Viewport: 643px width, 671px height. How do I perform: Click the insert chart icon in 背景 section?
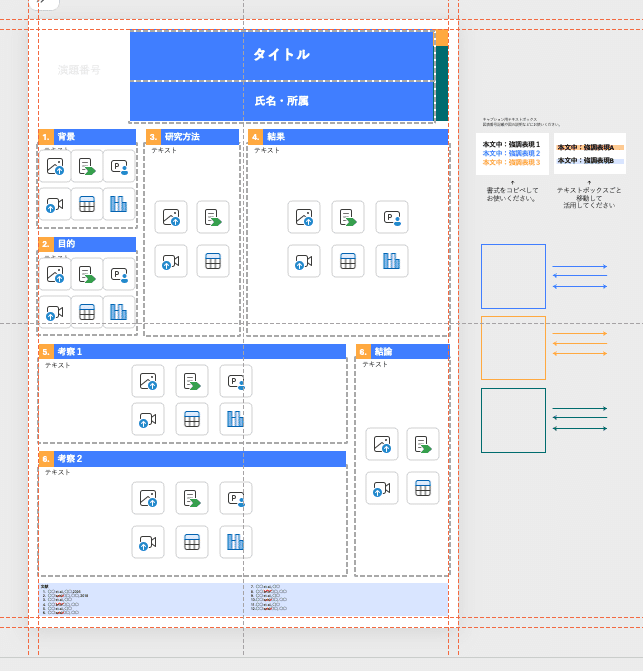[119, 204]
